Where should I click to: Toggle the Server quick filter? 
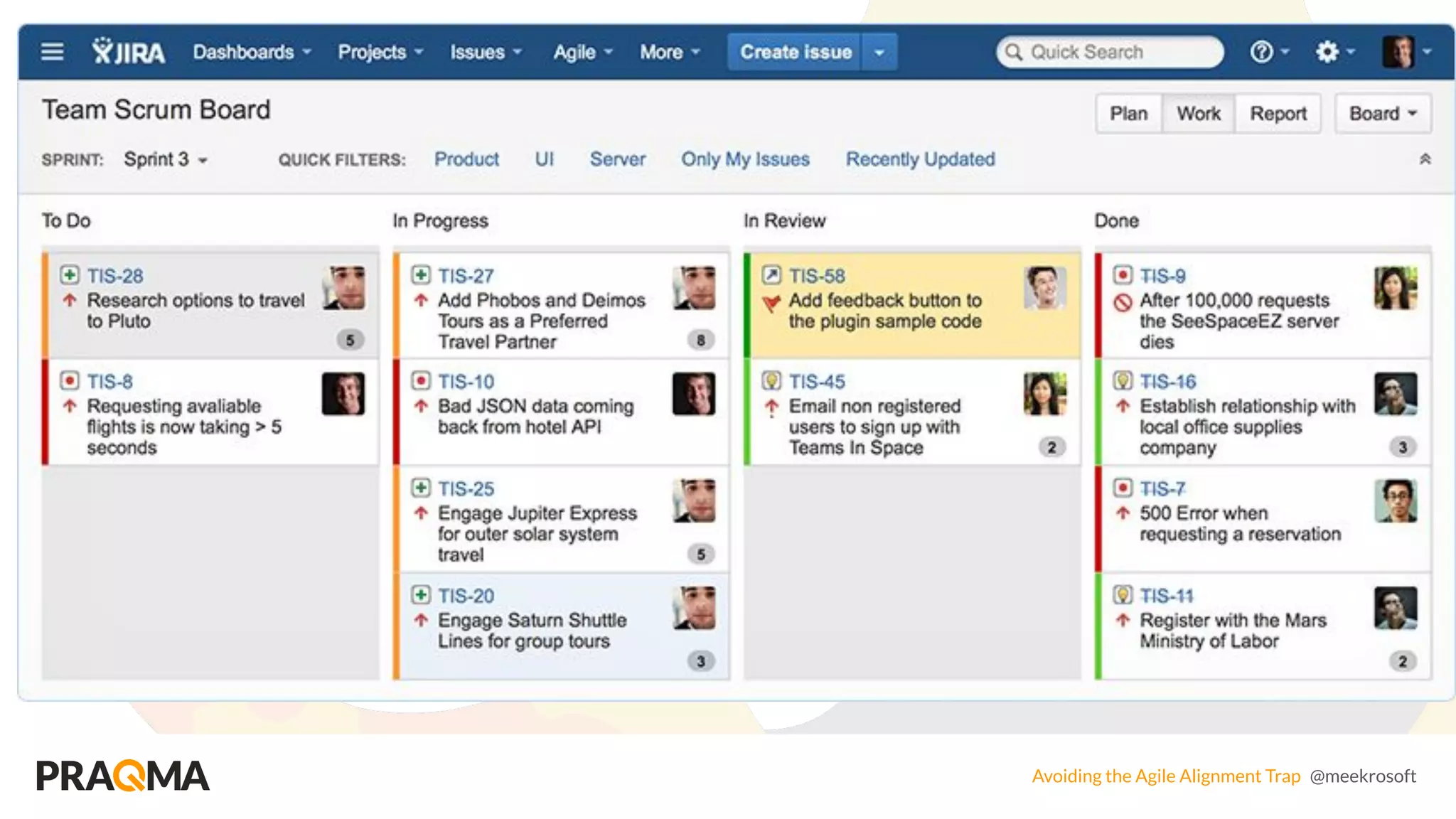click(618, 159)
